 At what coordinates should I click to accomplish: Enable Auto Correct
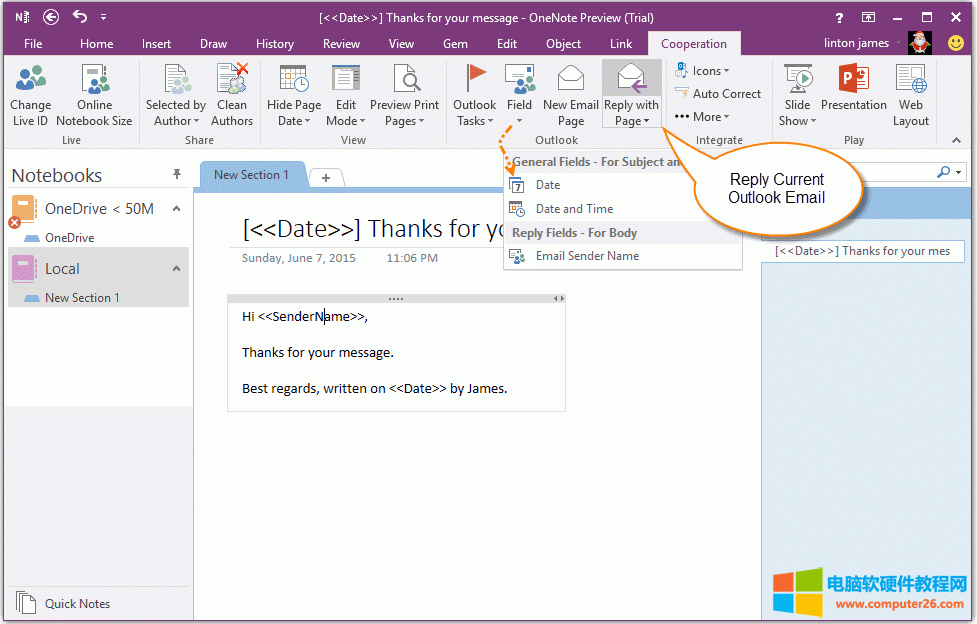718,93
